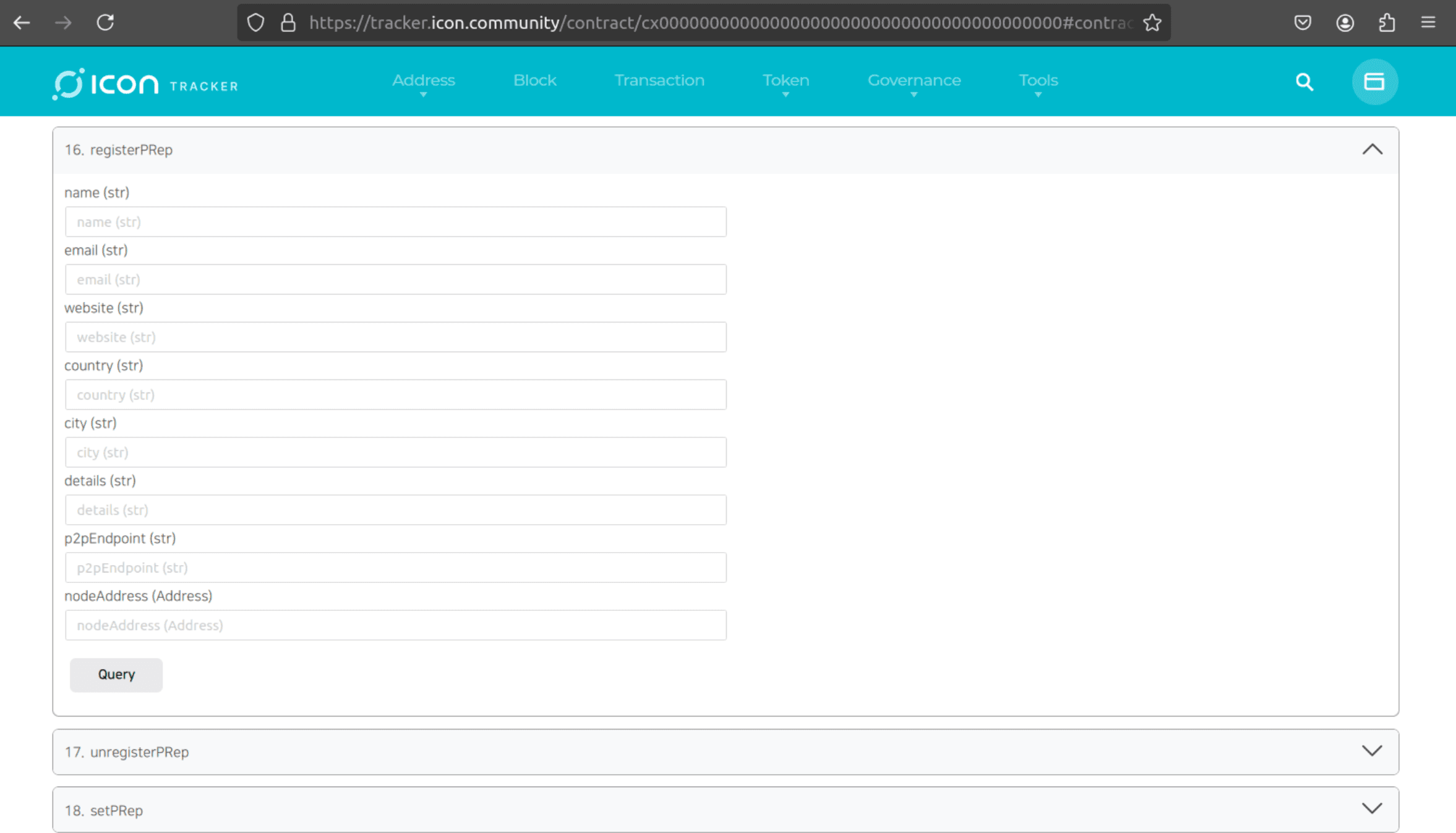Open the search icon panel

point(1304,81)
